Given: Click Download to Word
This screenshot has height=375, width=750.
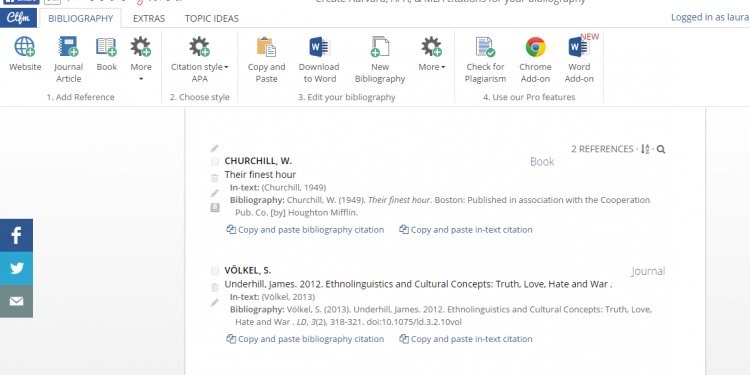Looking at the screenshot, I should pos(319,59).
